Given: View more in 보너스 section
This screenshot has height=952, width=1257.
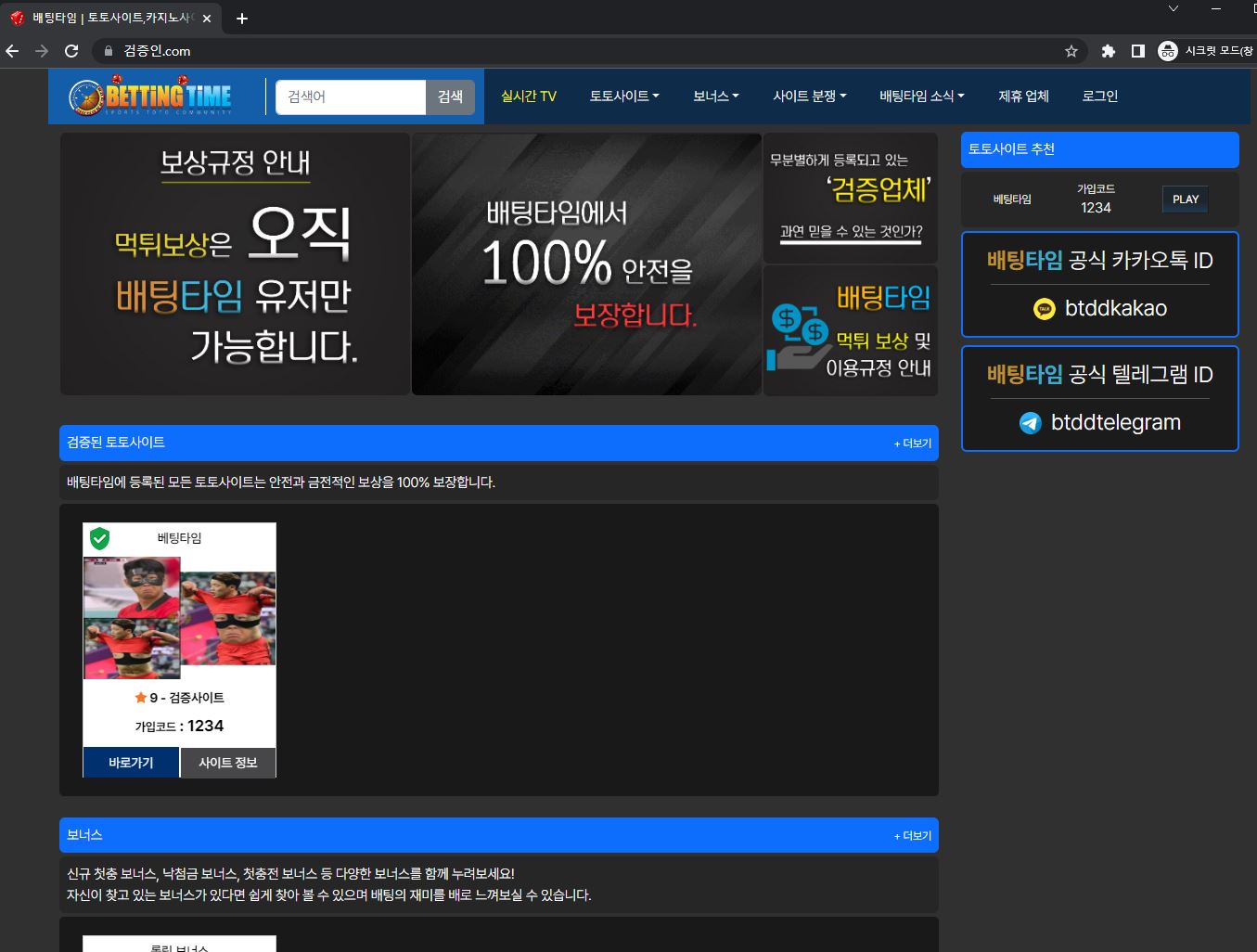Looking at the screenshot, I should pyautogui.click(x=913, y=836).
